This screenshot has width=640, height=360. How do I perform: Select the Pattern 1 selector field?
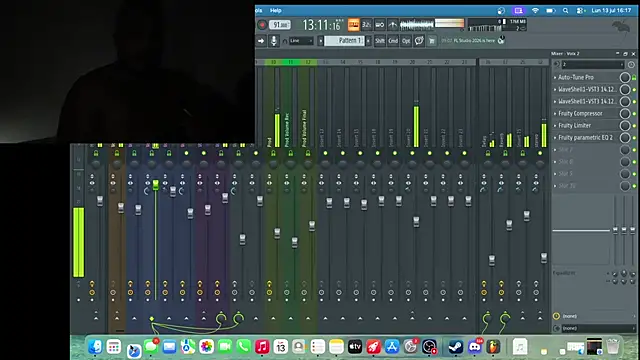tap(344, 40)
